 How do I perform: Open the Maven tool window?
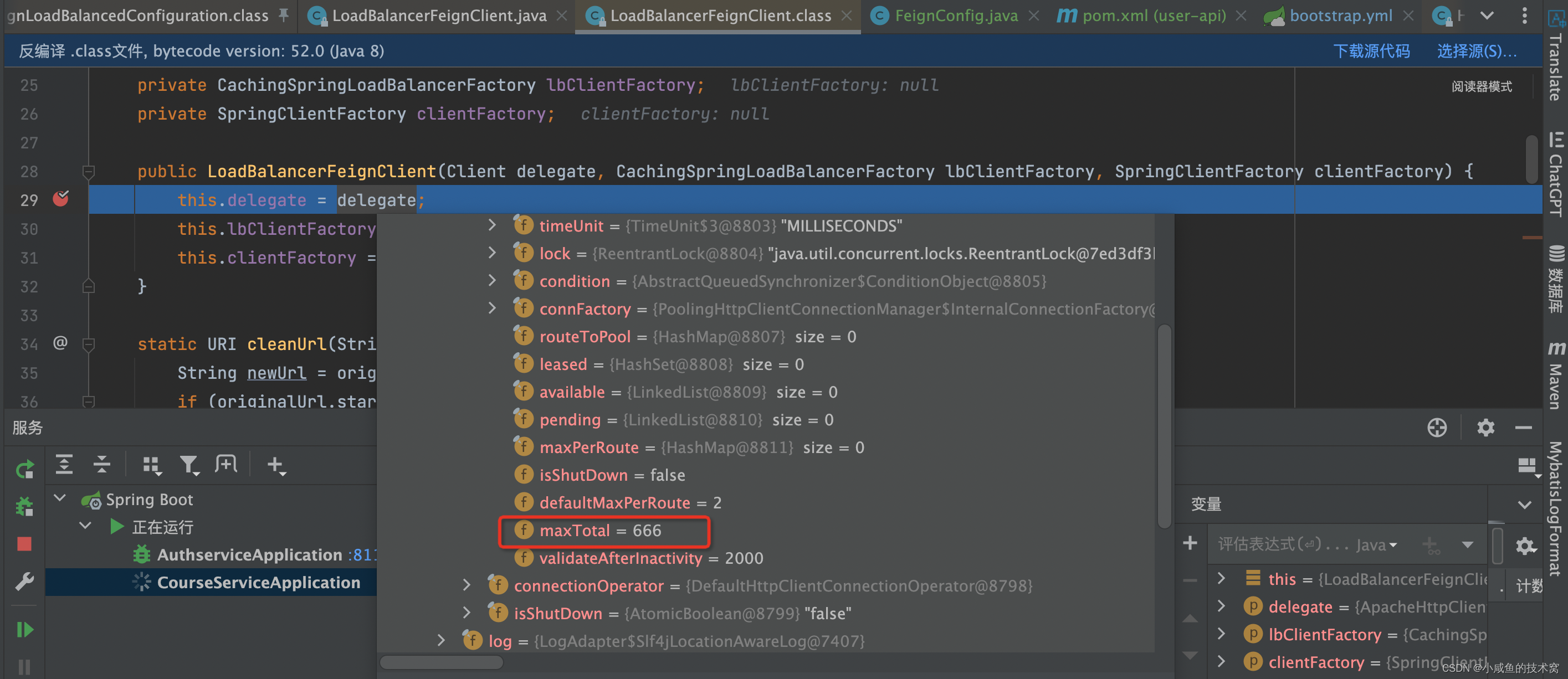click(x=1556, y=374)
